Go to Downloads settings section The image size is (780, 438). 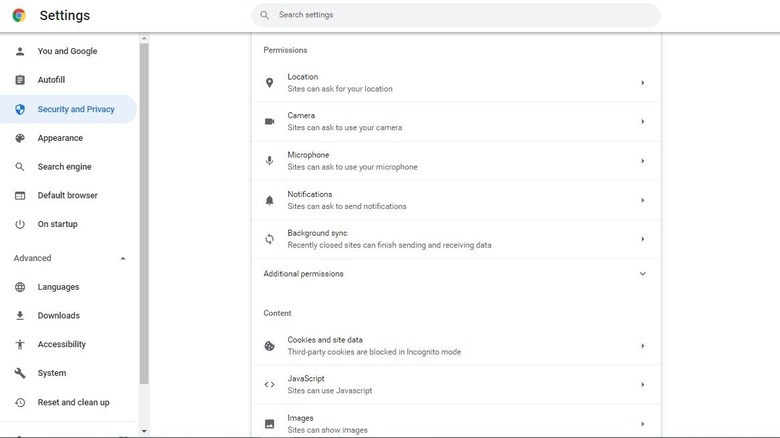tap(58, 316)
